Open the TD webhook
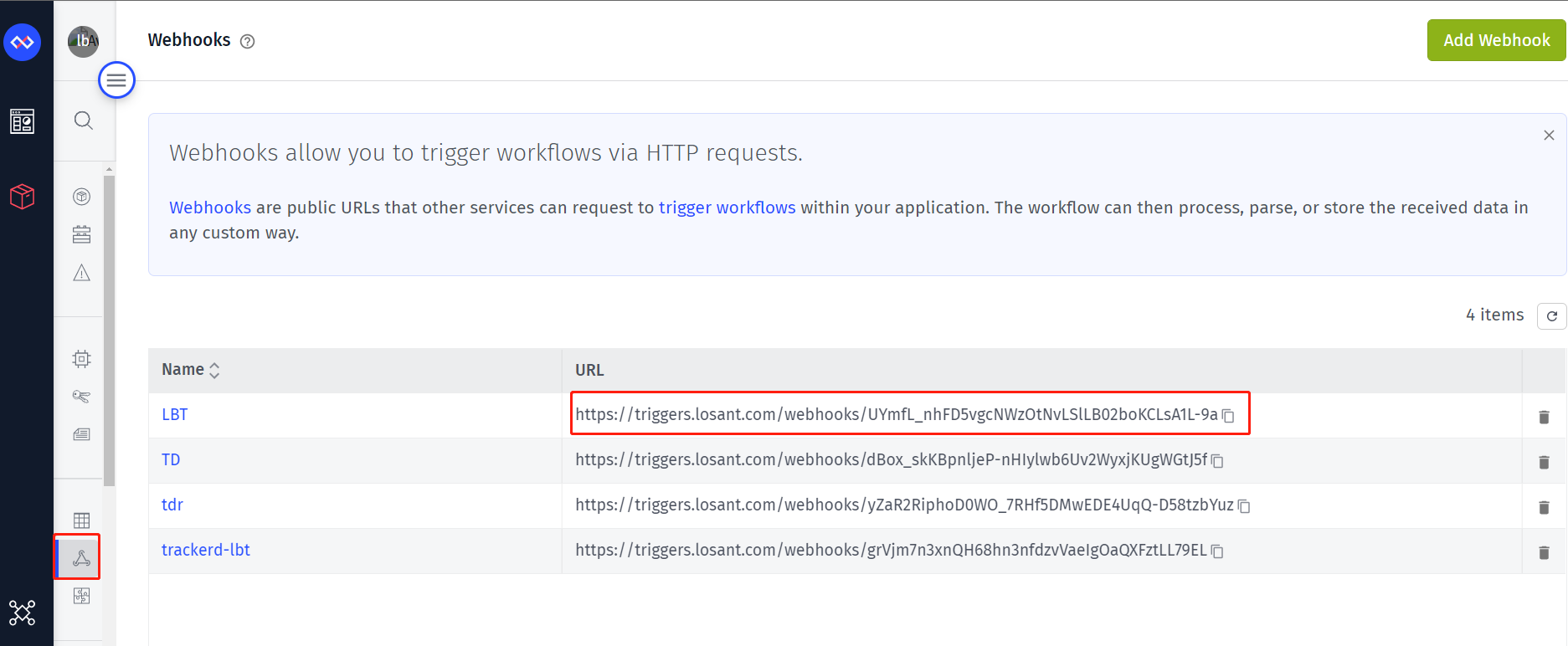 point(171,459)
